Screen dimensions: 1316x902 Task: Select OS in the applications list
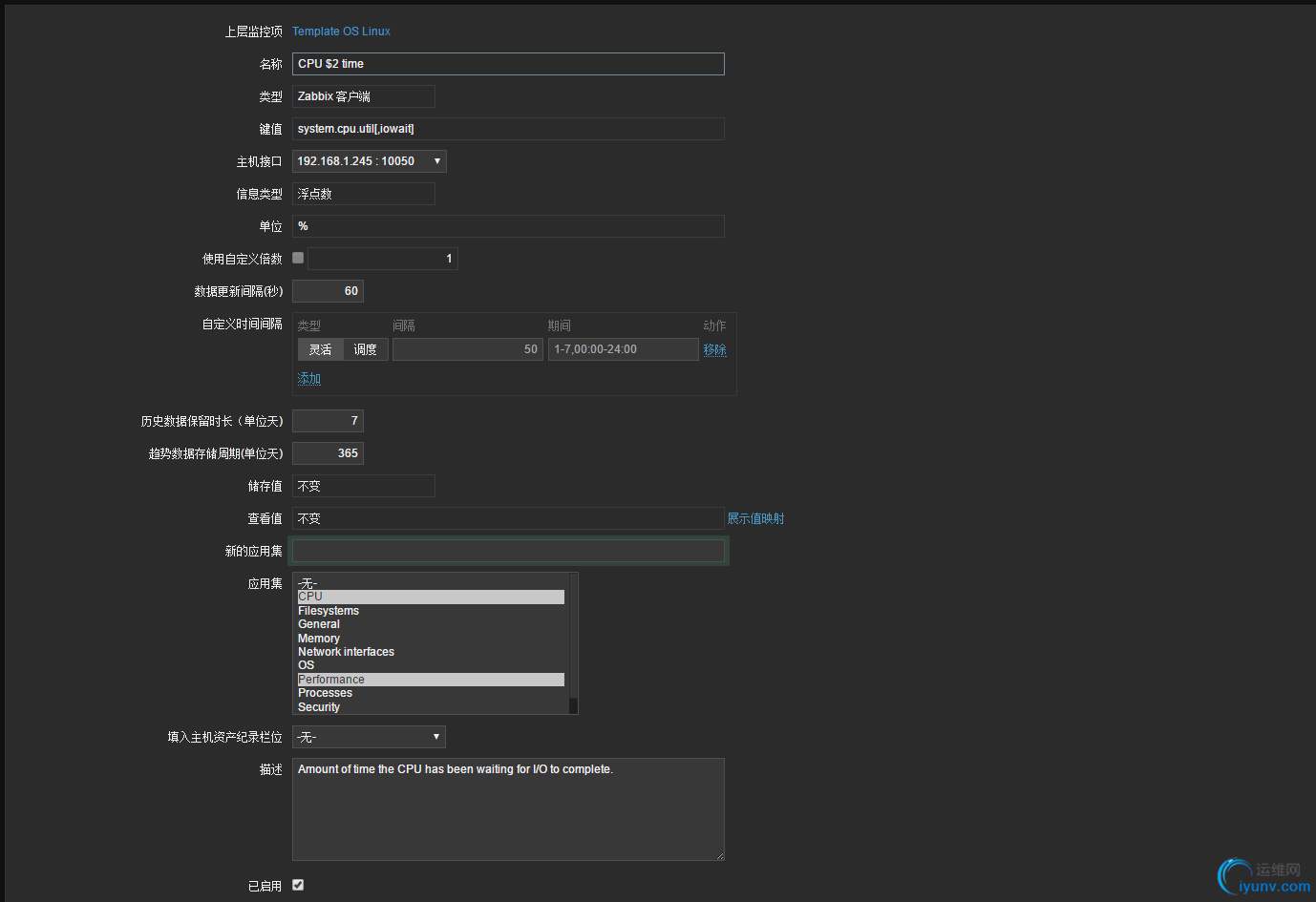point(431,665)
